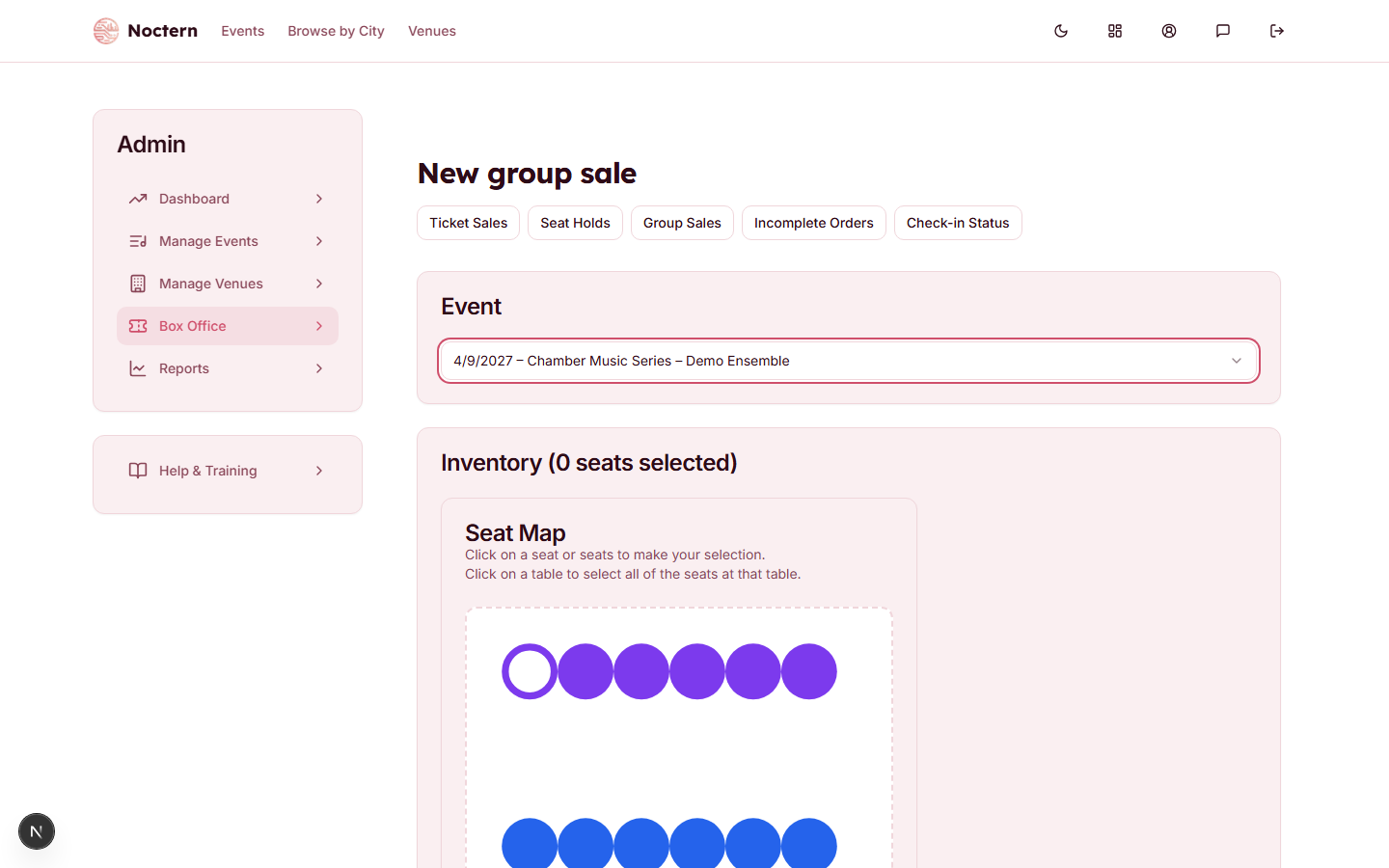Switch to the Seat Holds tab
Viewport: 1389px width, 868px height.
[x=575, y=223]
